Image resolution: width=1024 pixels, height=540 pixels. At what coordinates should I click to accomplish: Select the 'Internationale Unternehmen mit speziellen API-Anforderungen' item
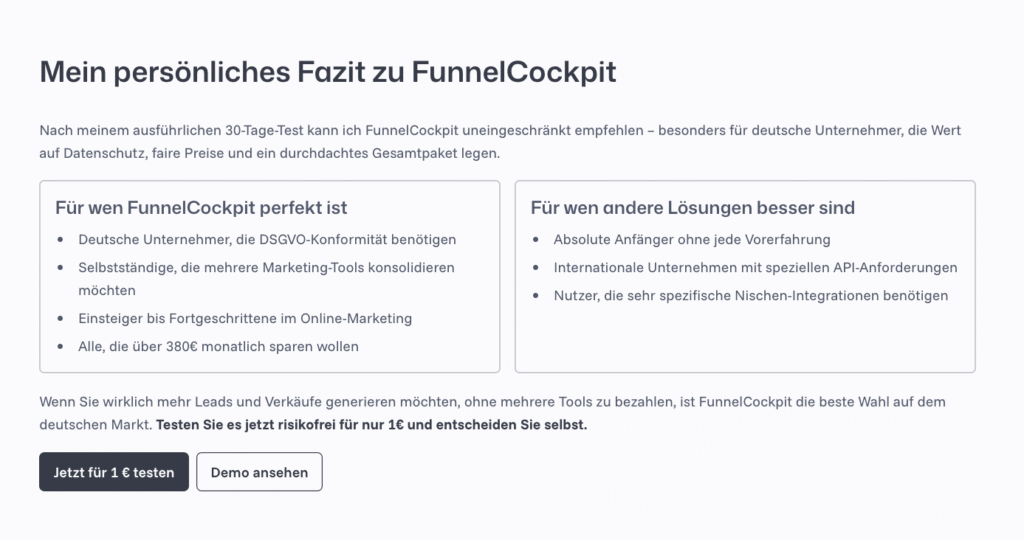click(755, 268)
